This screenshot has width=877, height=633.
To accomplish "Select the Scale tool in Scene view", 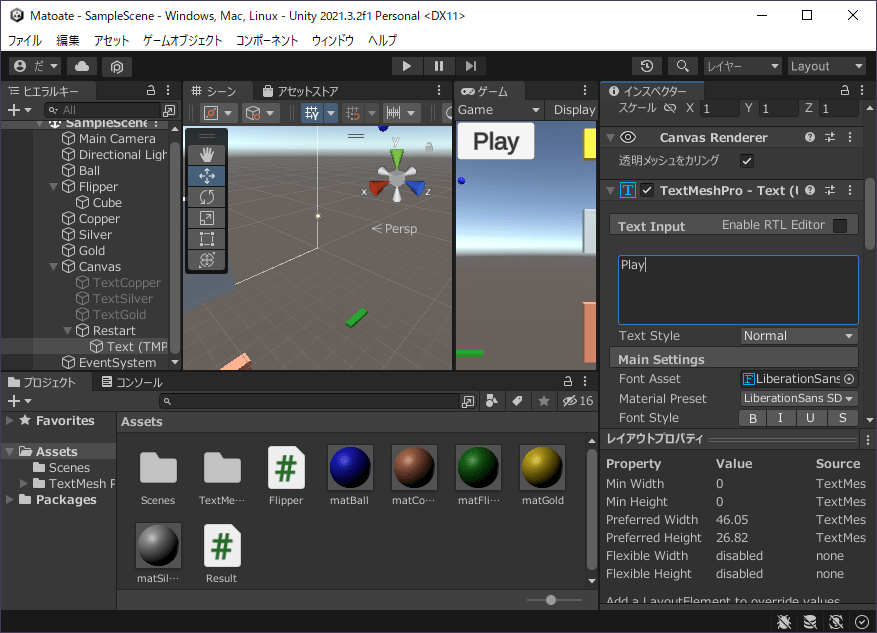I will (x=207, y=218).
